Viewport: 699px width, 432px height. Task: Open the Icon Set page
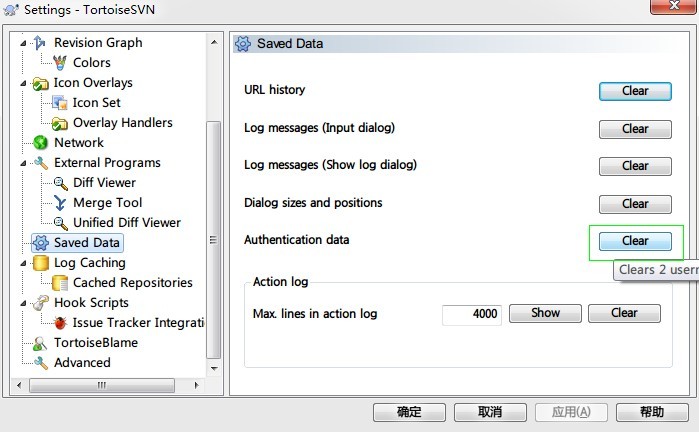click(96, 103)
